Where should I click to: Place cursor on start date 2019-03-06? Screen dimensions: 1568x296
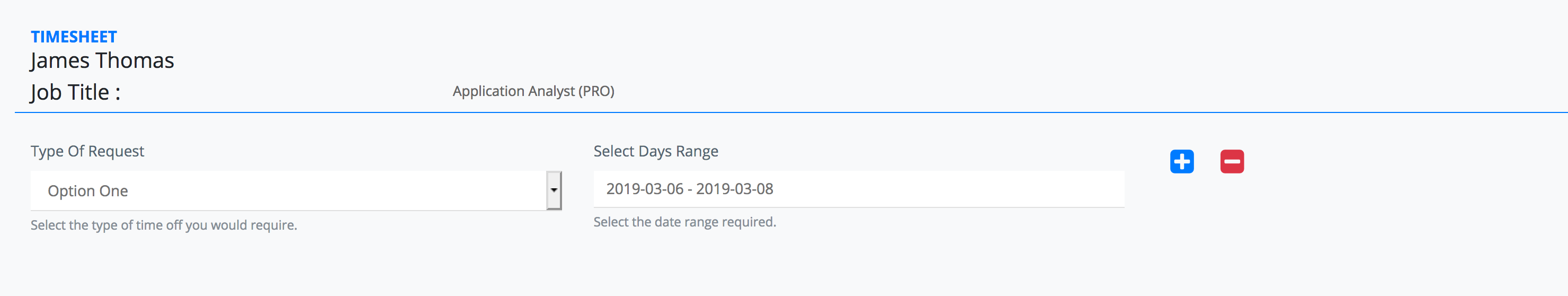coord(645,189)
